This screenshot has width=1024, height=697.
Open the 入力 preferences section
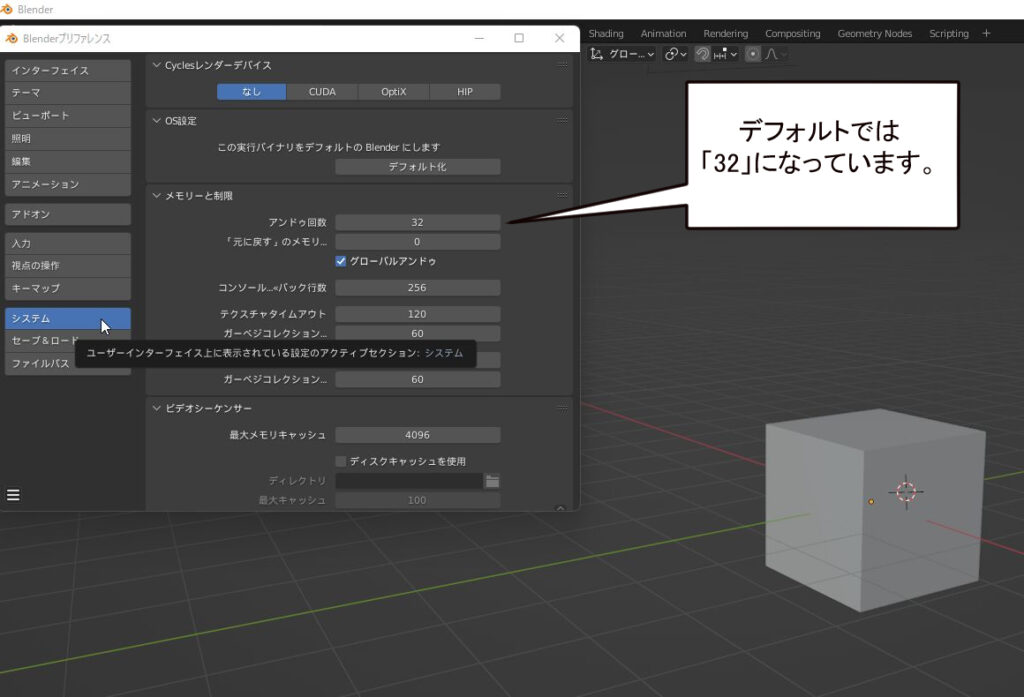coord(68,244)
